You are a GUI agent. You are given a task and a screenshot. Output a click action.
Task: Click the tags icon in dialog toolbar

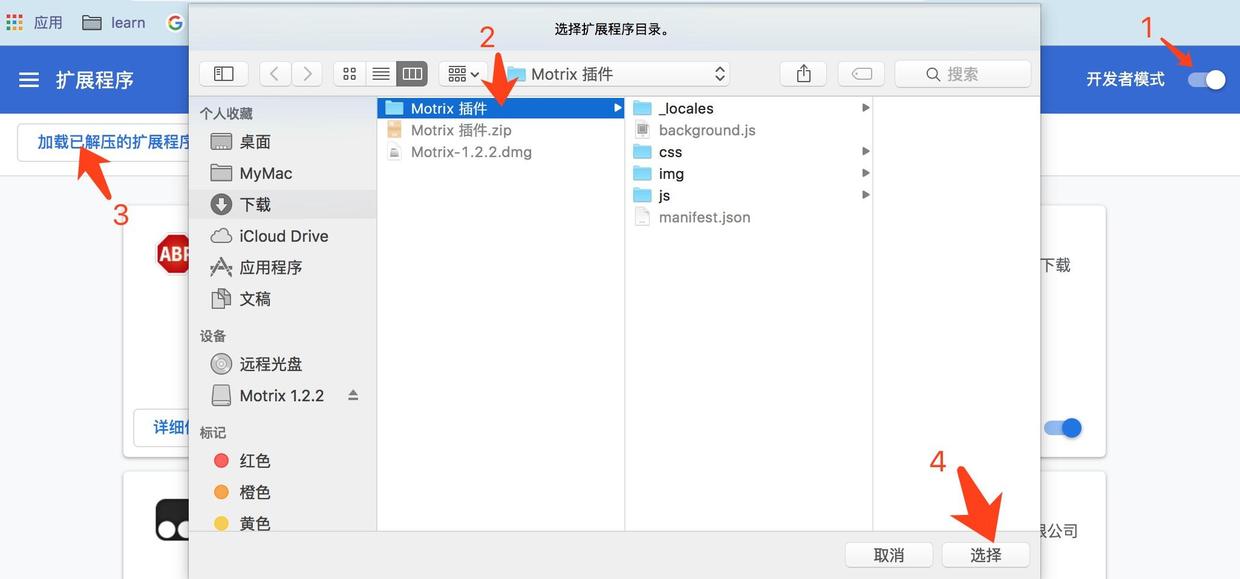pyautogui.click(x=862, y=74)
